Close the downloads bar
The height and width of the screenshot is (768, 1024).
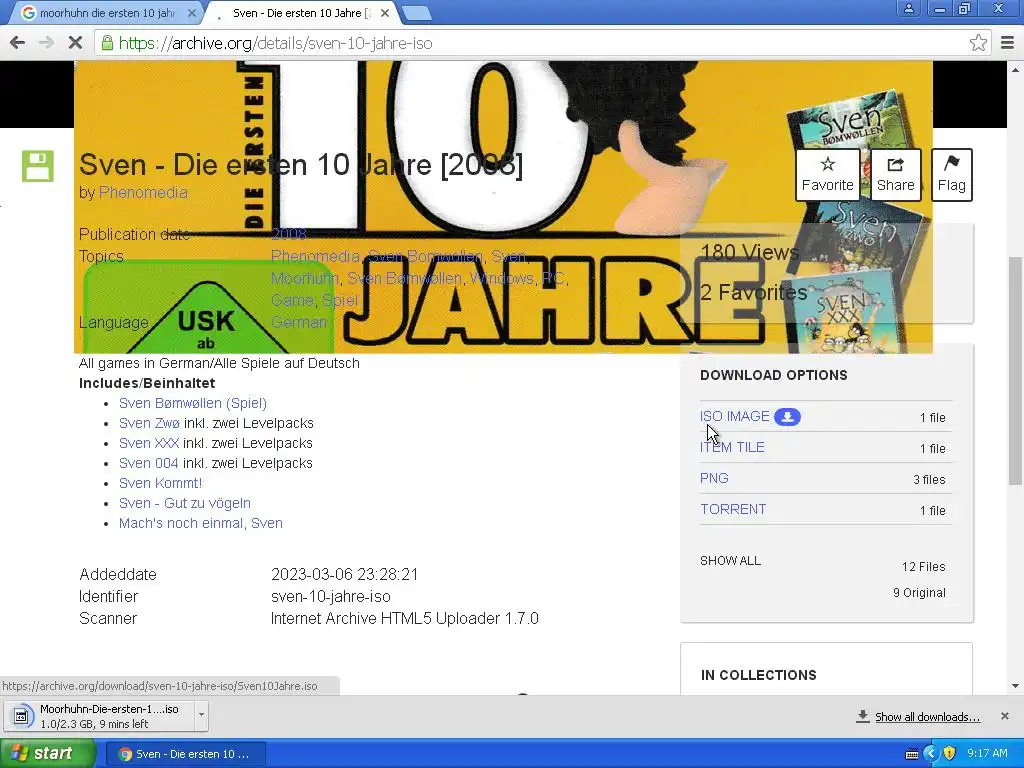[x=1004, y=716]
